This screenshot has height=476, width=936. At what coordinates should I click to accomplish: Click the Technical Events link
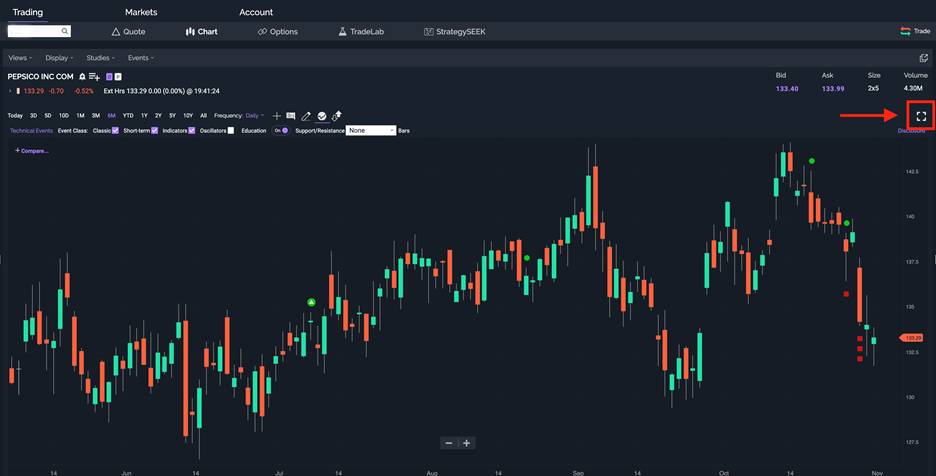[31, 130]
